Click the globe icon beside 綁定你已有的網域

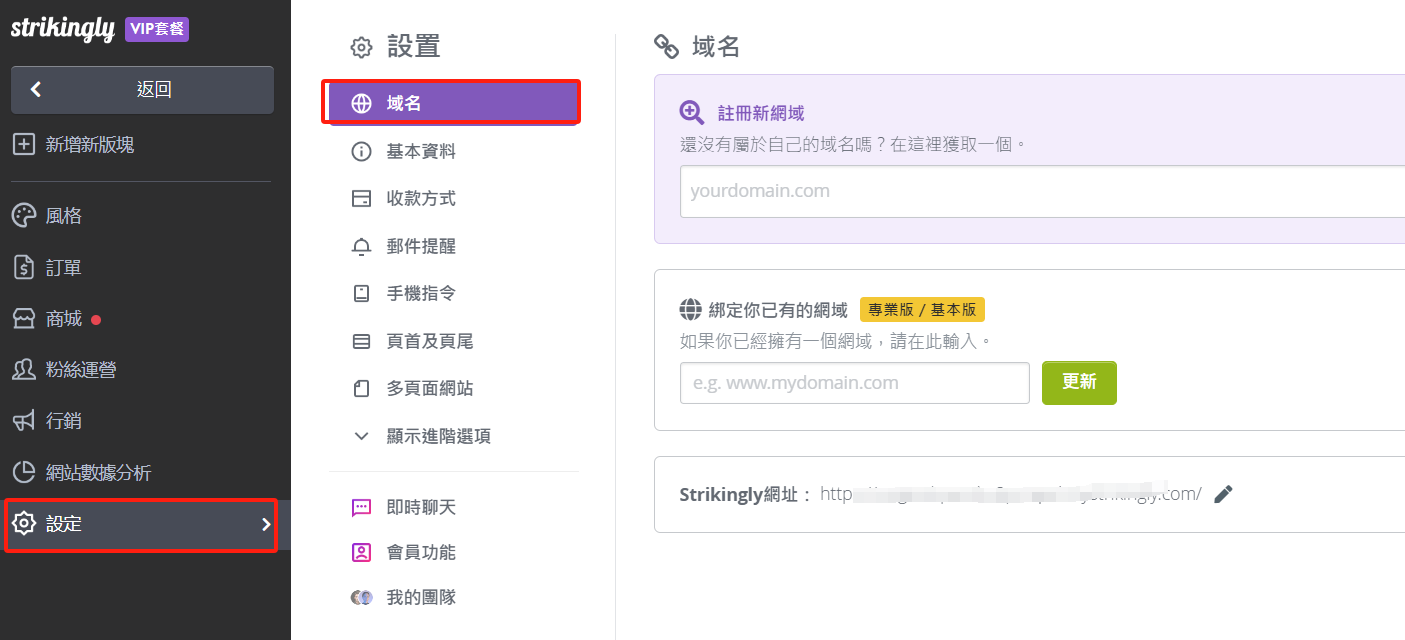(691, 309)
